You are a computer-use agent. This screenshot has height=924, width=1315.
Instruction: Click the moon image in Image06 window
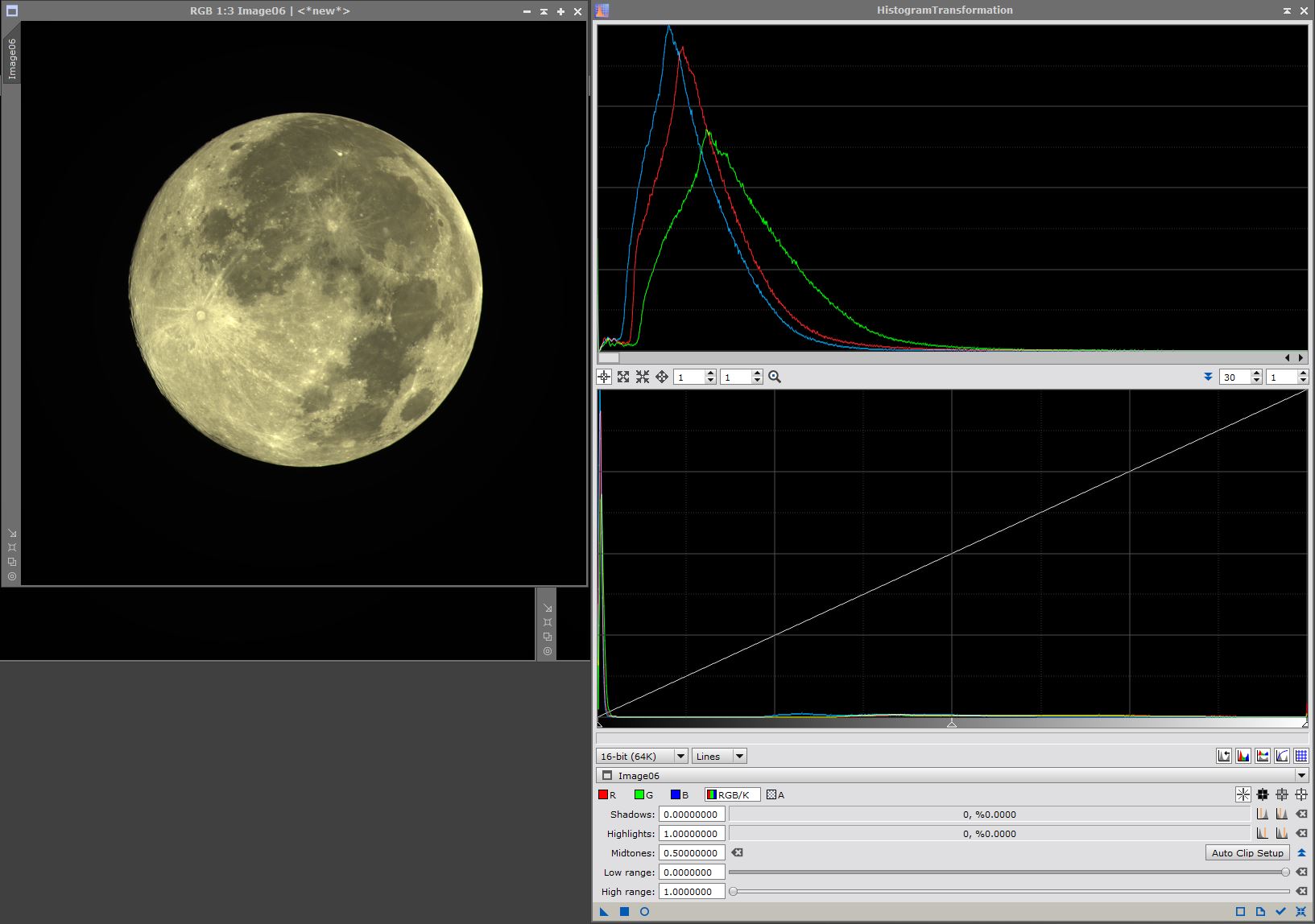coord(306,290)
